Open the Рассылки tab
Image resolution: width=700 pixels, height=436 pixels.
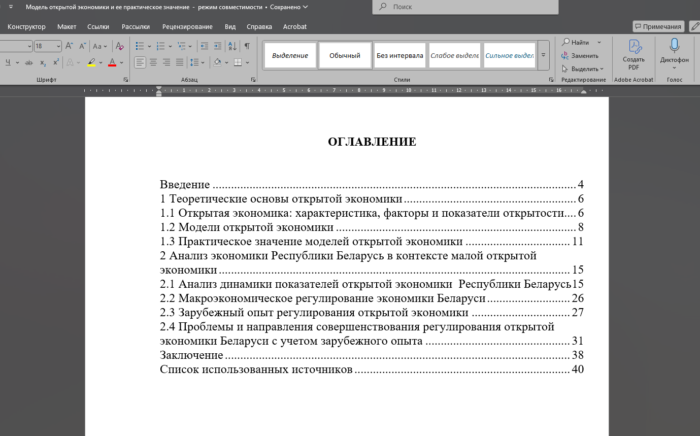click(x=136, y=26)
